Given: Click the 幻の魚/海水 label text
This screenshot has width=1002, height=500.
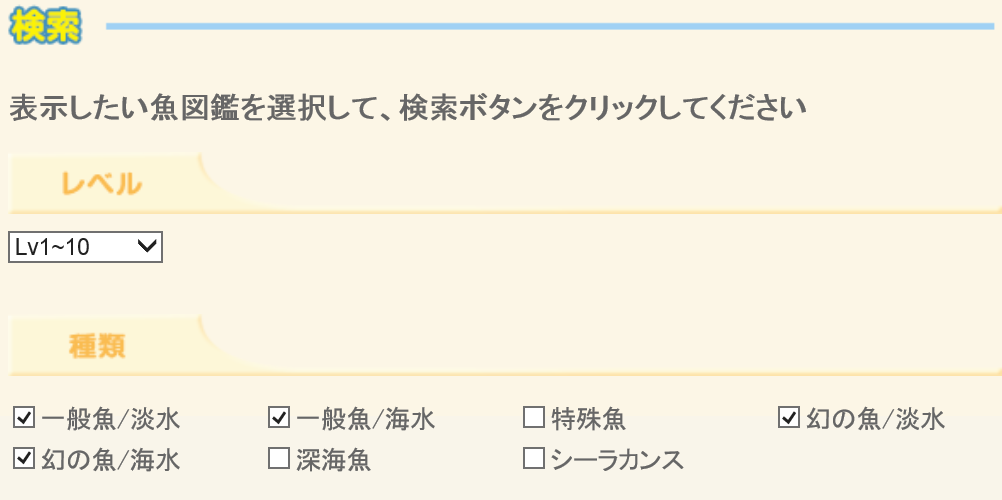Looking at the screenshot, I should 111,460.
